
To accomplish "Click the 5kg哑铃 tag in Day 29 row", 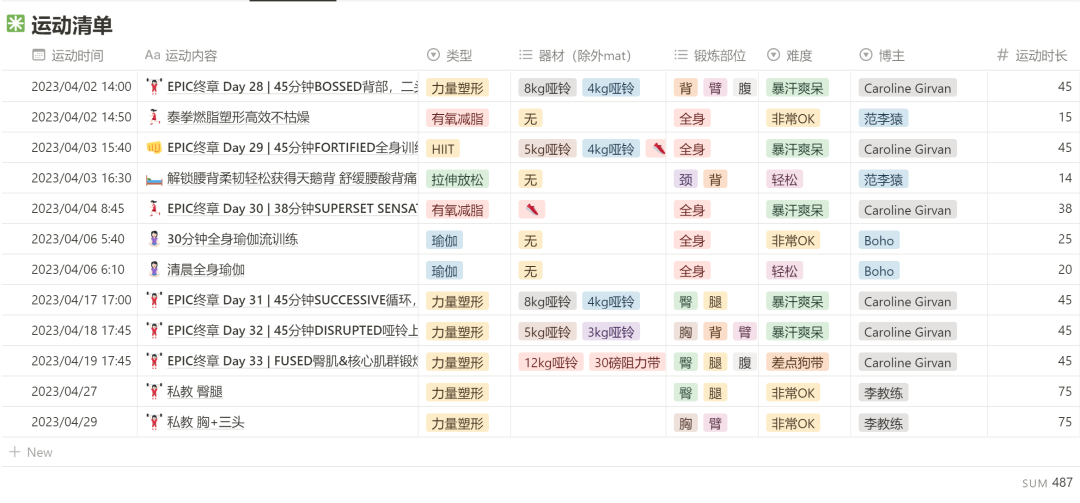I will (548, 149).
